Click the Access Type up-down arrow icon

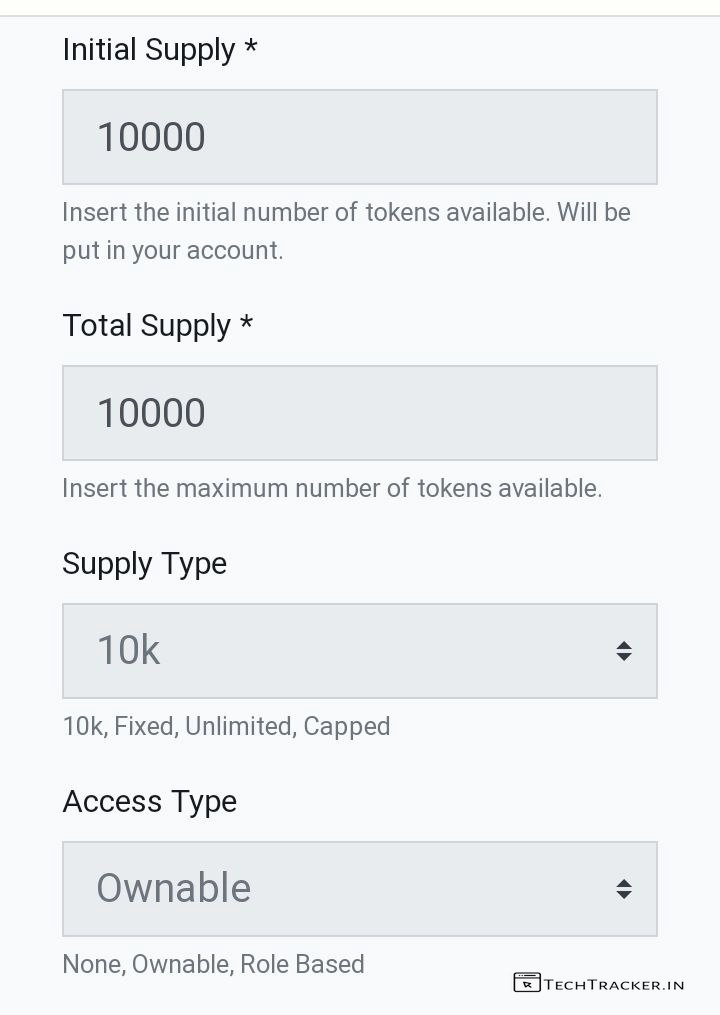(624, 889)
